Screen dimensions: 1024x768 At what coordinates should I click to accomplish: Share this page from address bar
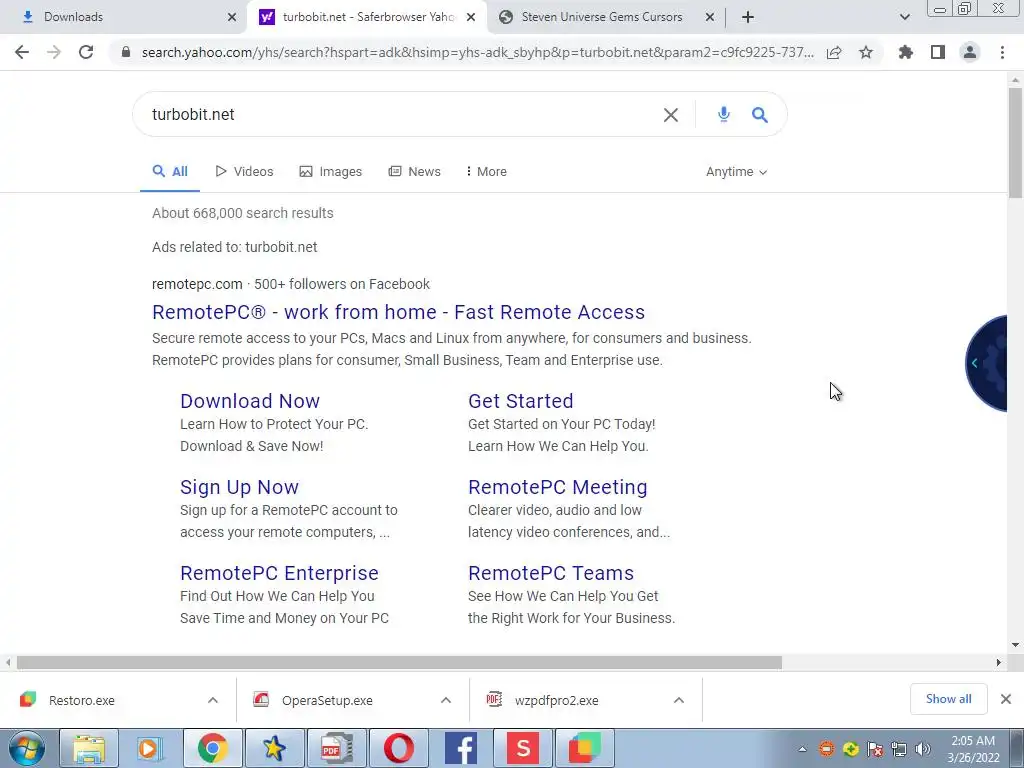pyautogui.click(x=834, y=53)
